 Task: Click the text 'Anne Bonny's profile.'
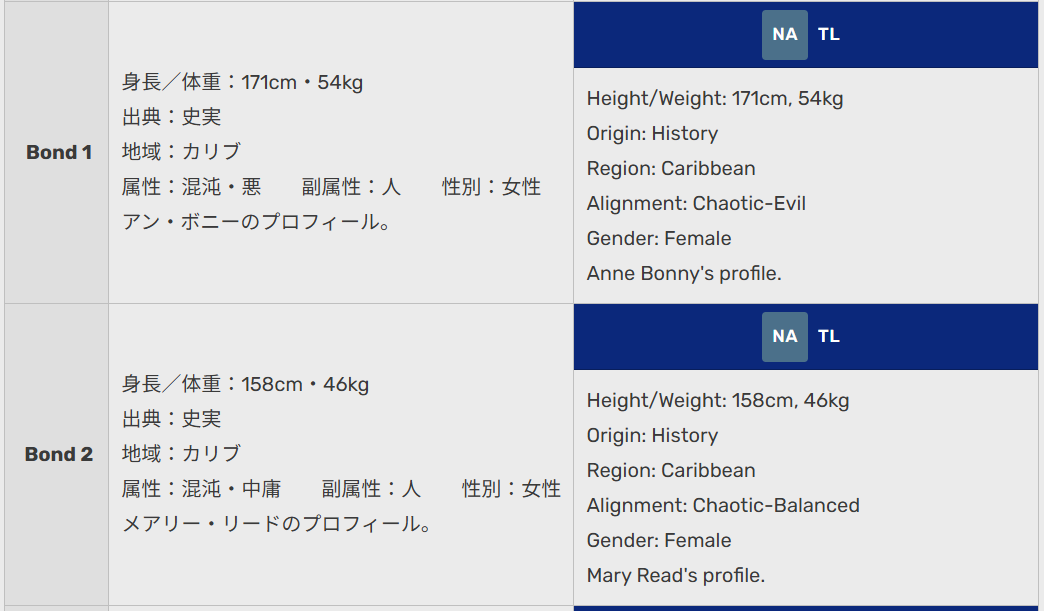(684, 274)
